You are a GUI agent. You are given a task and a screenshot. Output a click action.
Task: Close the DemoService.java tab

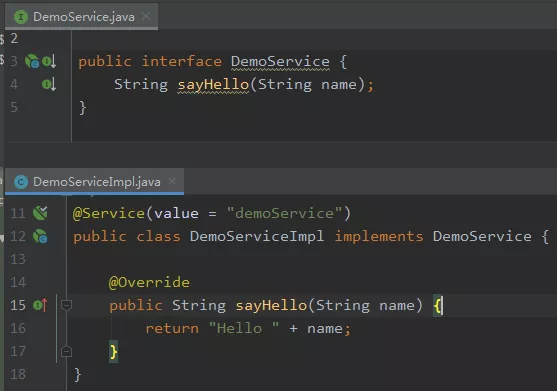pyautogui.click(x=146, y=16)
